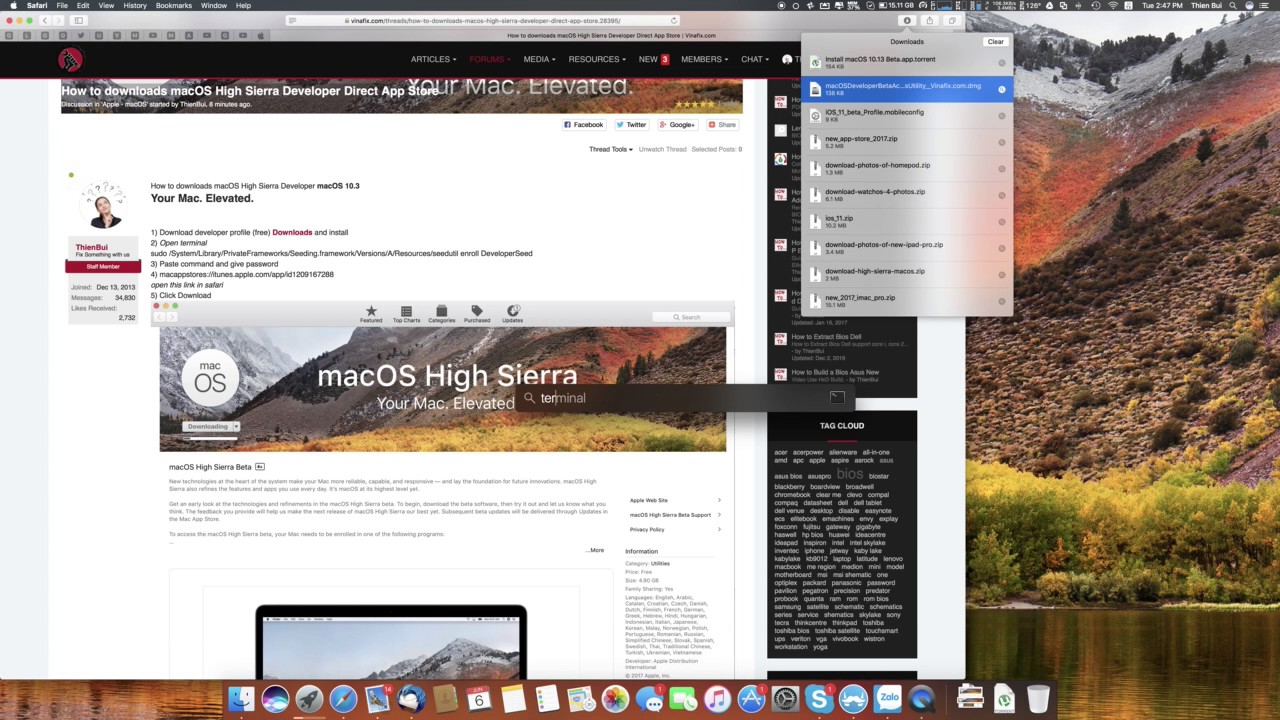Screen dimensions: 1280x720
Task: Click Unwatch Thread link
Action: [662, 149]
